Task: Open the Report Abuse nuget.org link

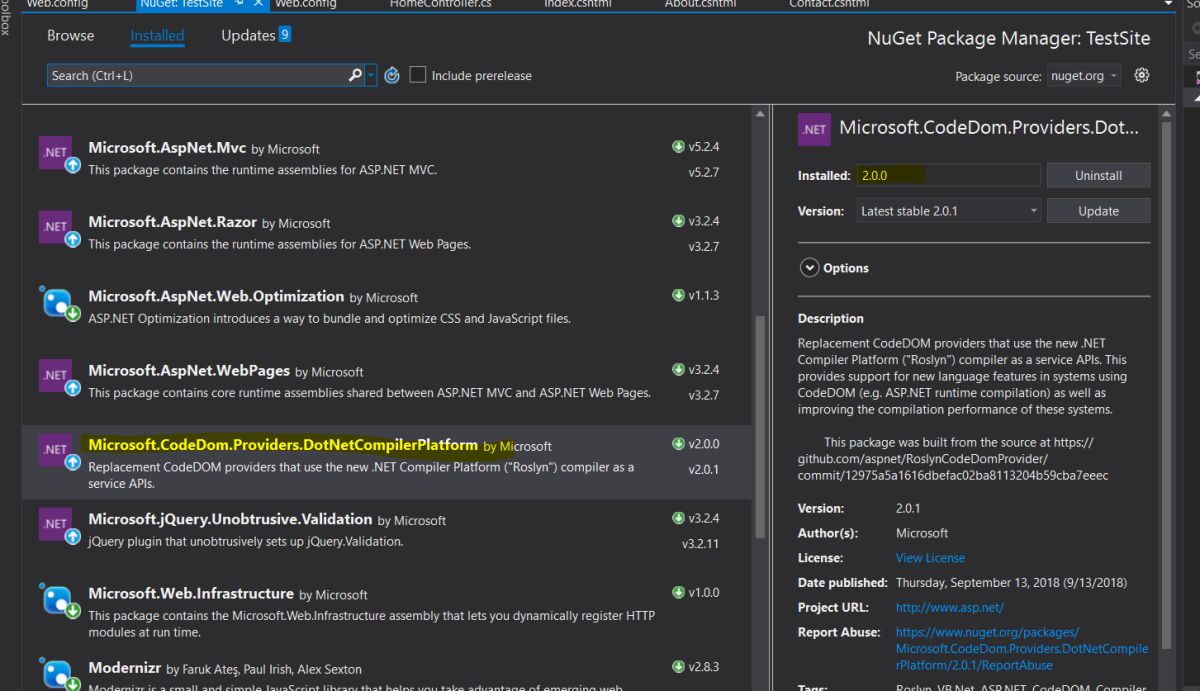Action: 1022,648
